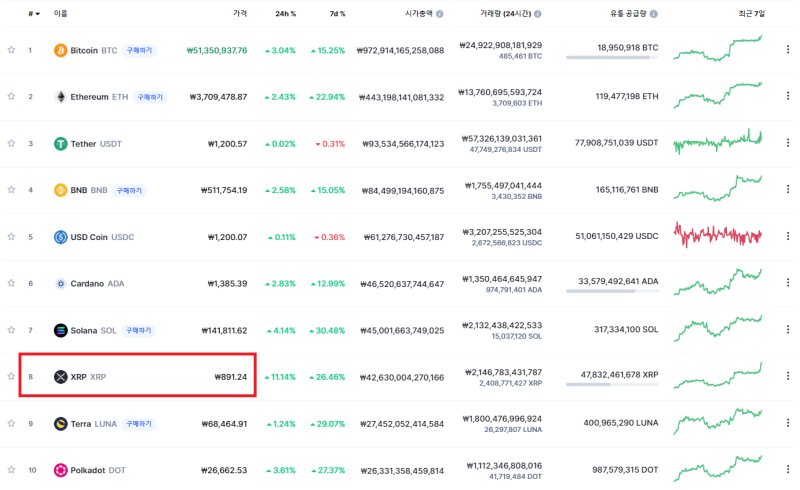Click the 구매하기 button for Solana
The width and height of the screenshot is (800, 490).
138,331
